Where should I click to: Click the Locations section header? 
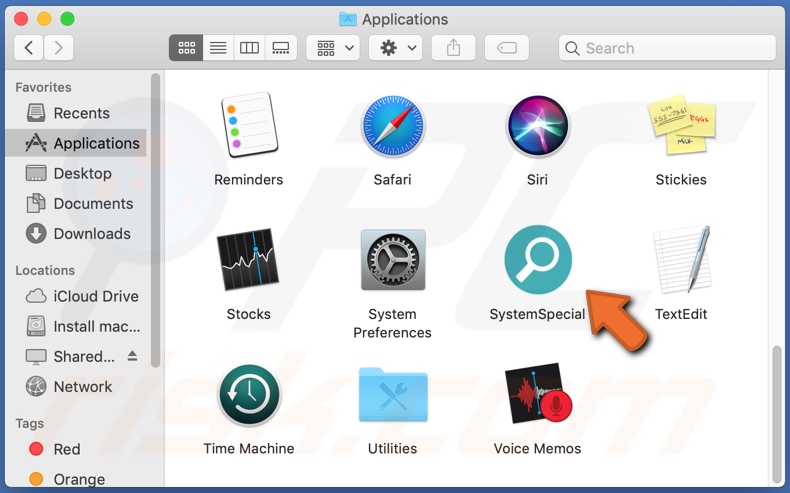point(45,270)
